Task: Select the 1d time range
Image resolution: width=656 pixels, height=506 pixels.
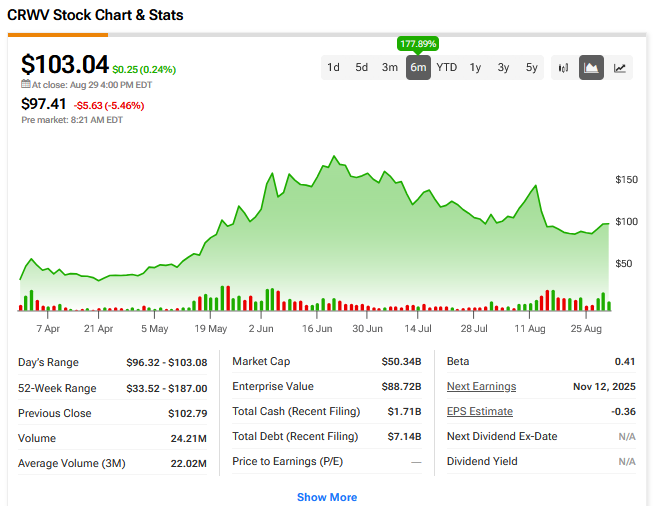Action: click(x=333, y=68)
